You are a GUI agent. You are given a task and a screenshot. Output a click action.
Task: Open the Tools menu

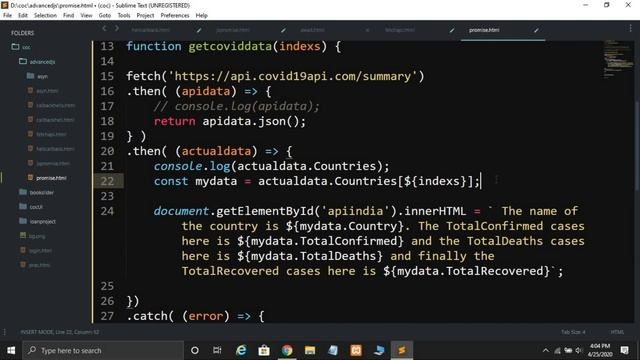coord(124,15)
